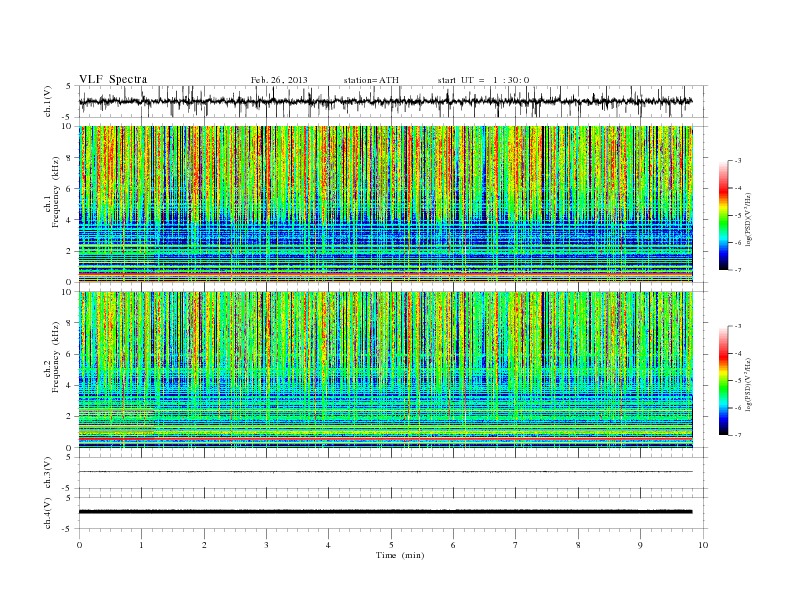
Task: Click the "7" tick on the time axis
Action: 516,545
